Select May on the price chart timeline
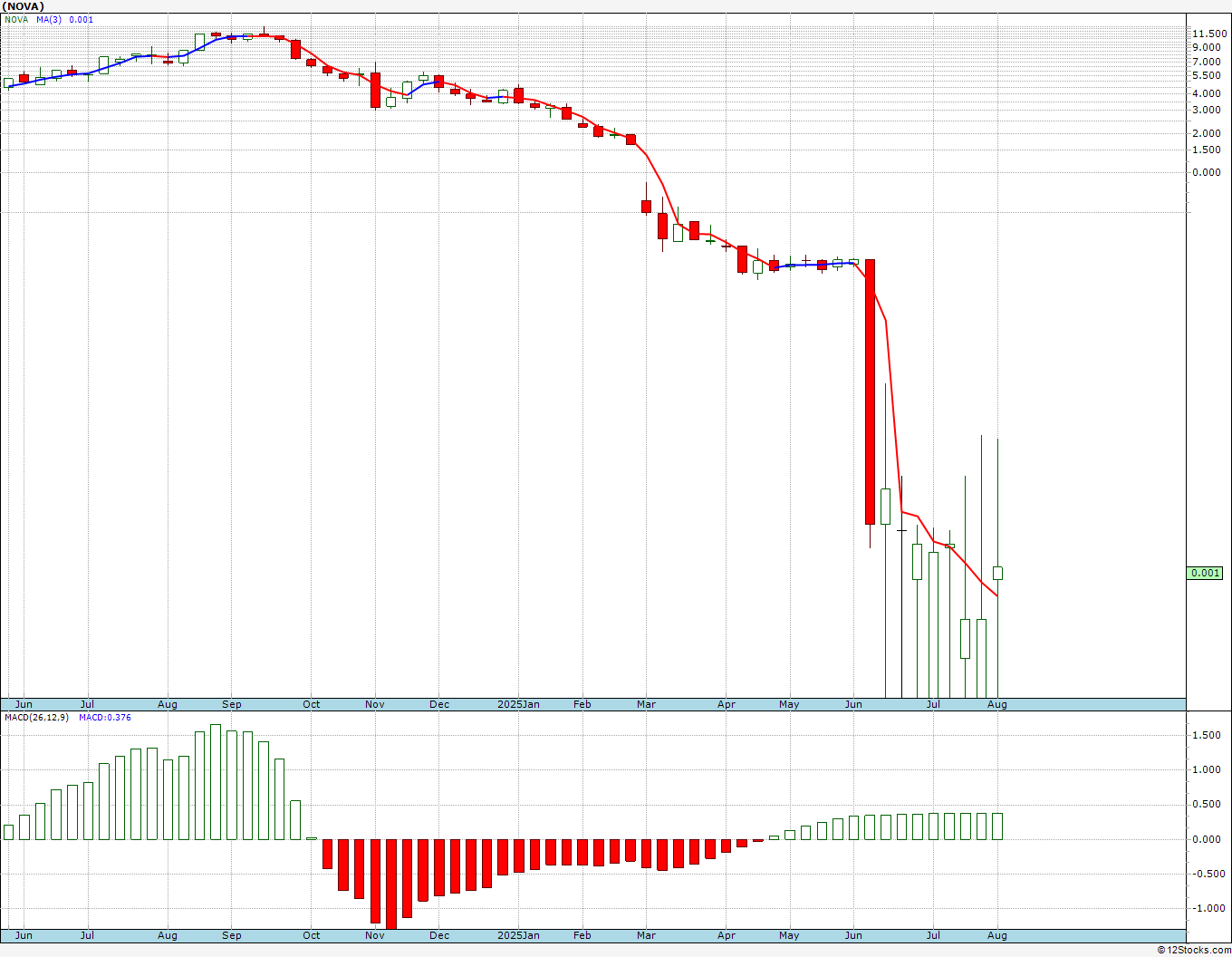Screen dimensions: 1232x957 coord(789,704)
